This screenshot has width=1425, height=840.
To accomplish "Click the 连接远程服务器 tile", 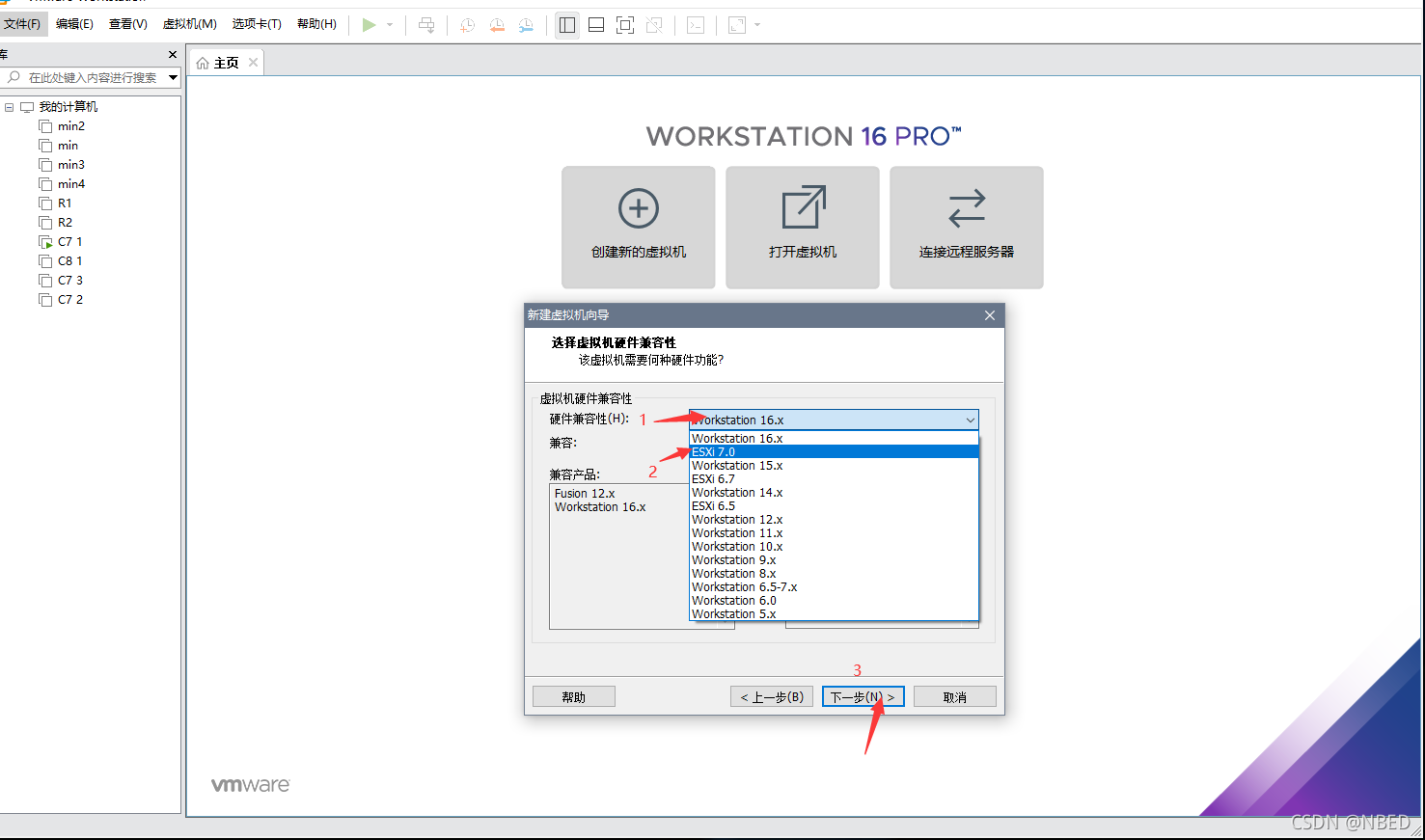I will pos(967,228).
